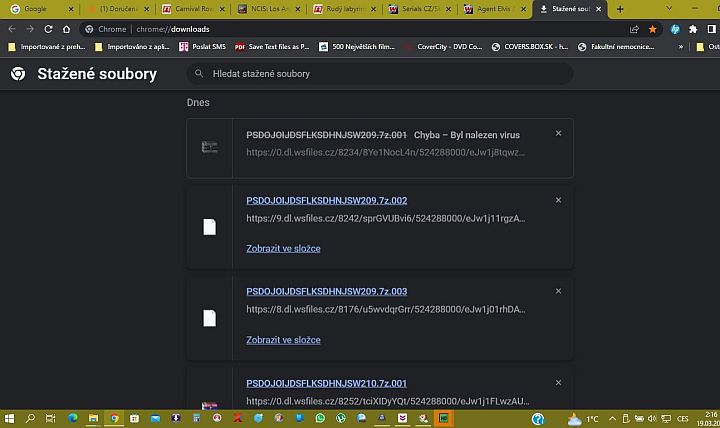Open WhatsApp from taskbar
The image size is (720, 428).
(x=320, y=418)
